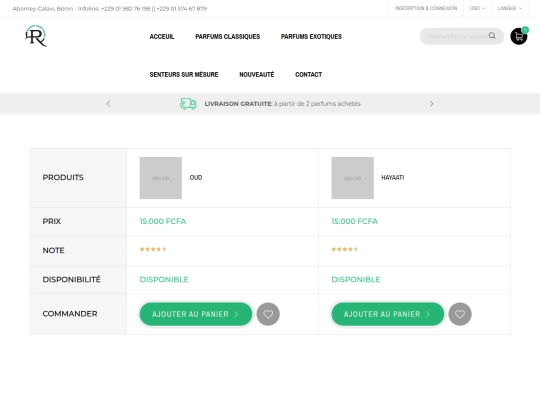Click the COMMANDER row header
This screenshot has width=540, height=405.
pos(70,314)
